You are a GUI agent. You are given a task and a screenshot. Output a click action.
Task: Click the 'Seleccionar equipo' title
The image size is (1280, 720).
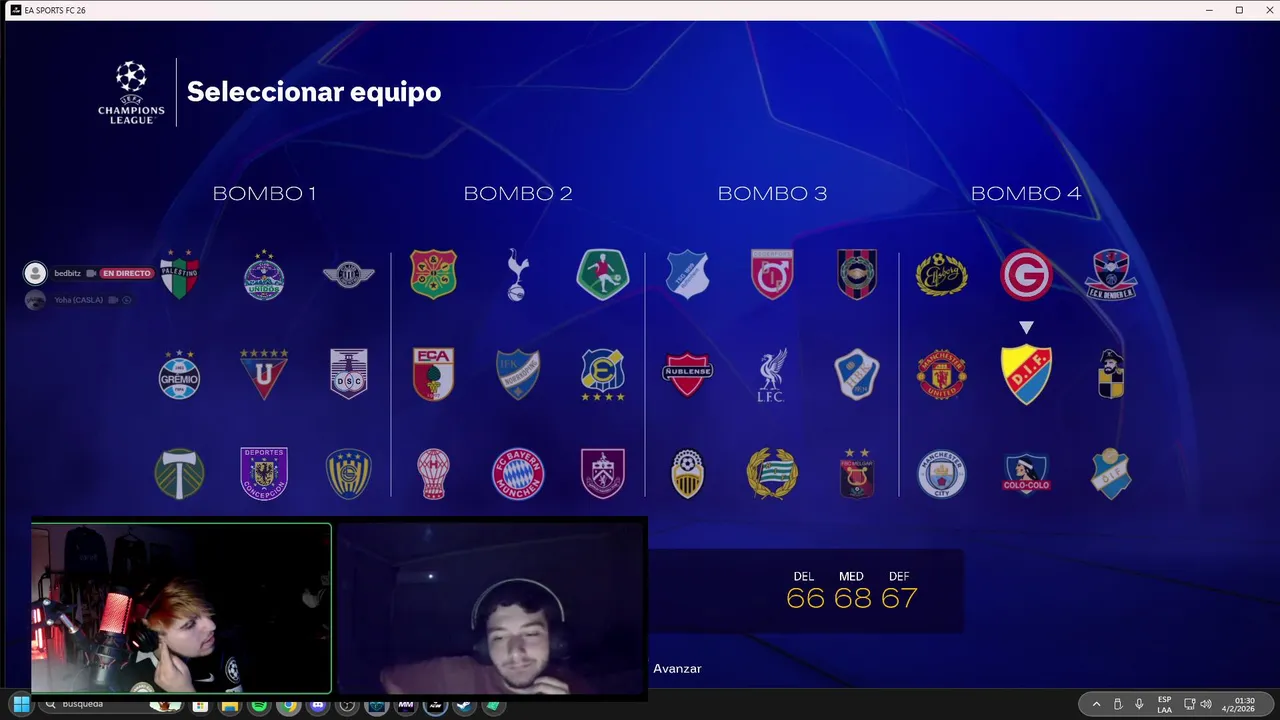coord(314,92)
